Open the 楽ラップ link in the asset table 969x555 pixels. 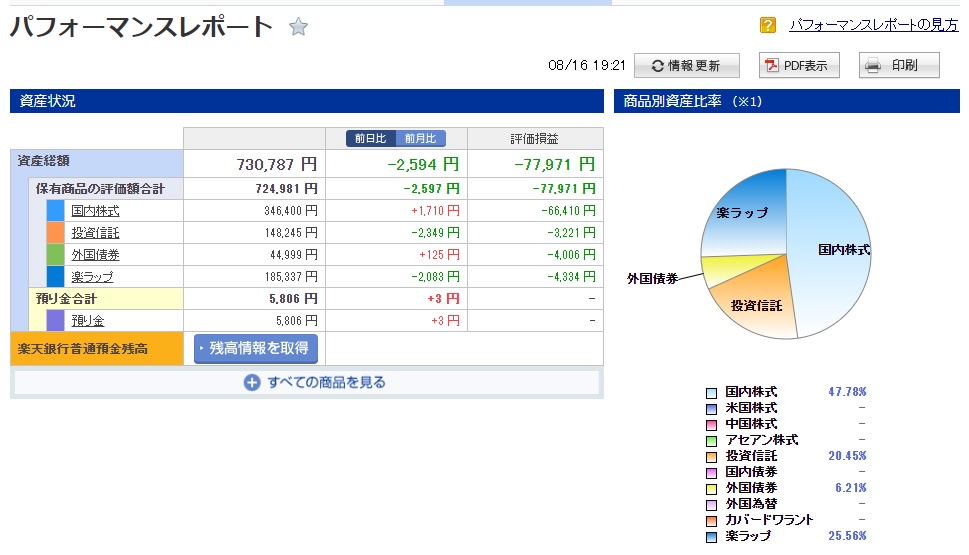click(92, 277)
